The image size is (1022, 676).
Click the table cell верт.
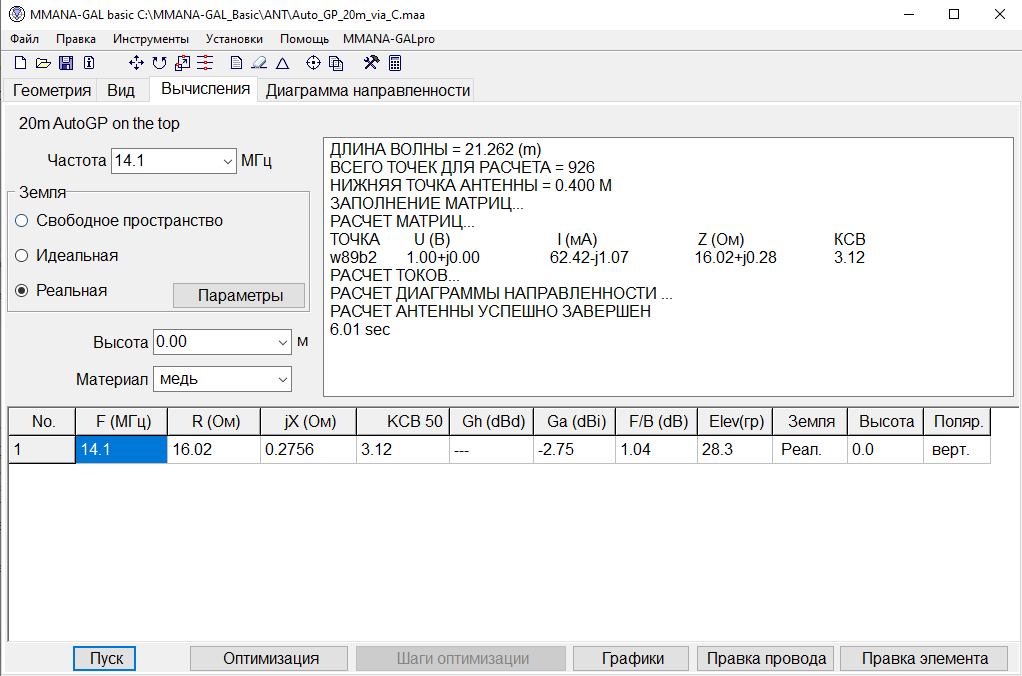click(957, 450)
